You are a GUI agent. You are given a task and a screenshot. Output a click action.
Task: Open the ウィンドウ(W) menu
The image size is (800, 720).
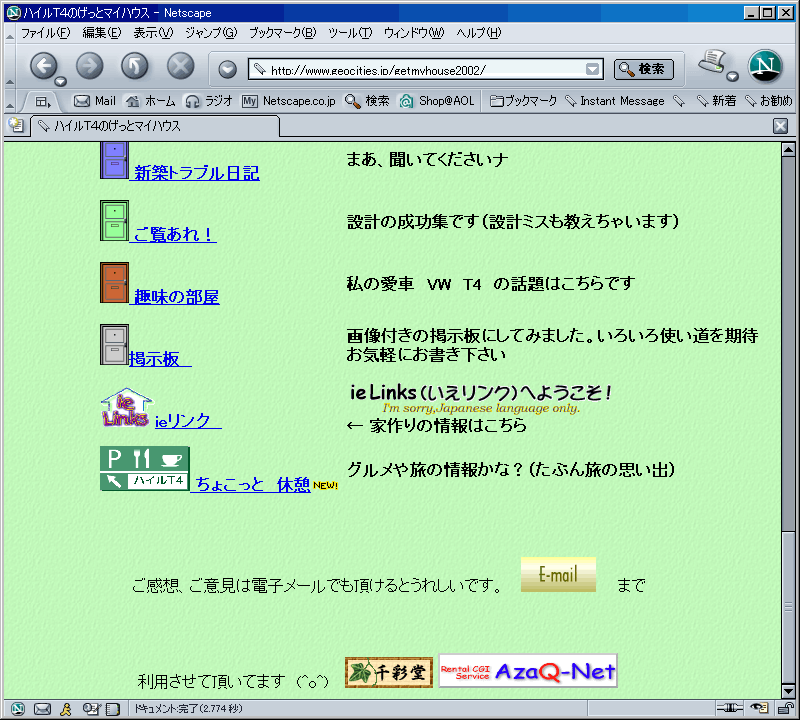pos(414,33)
